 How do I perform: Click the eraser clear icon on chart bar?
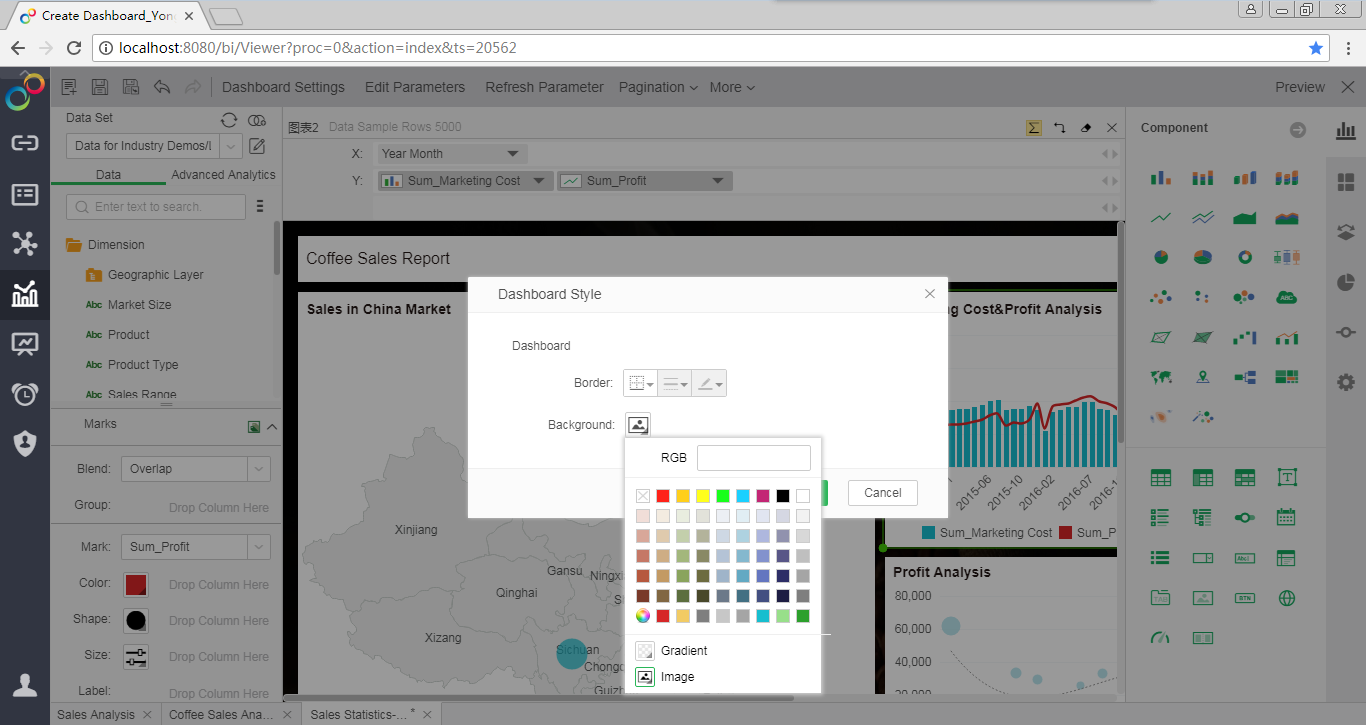[x=1087, y=128]
